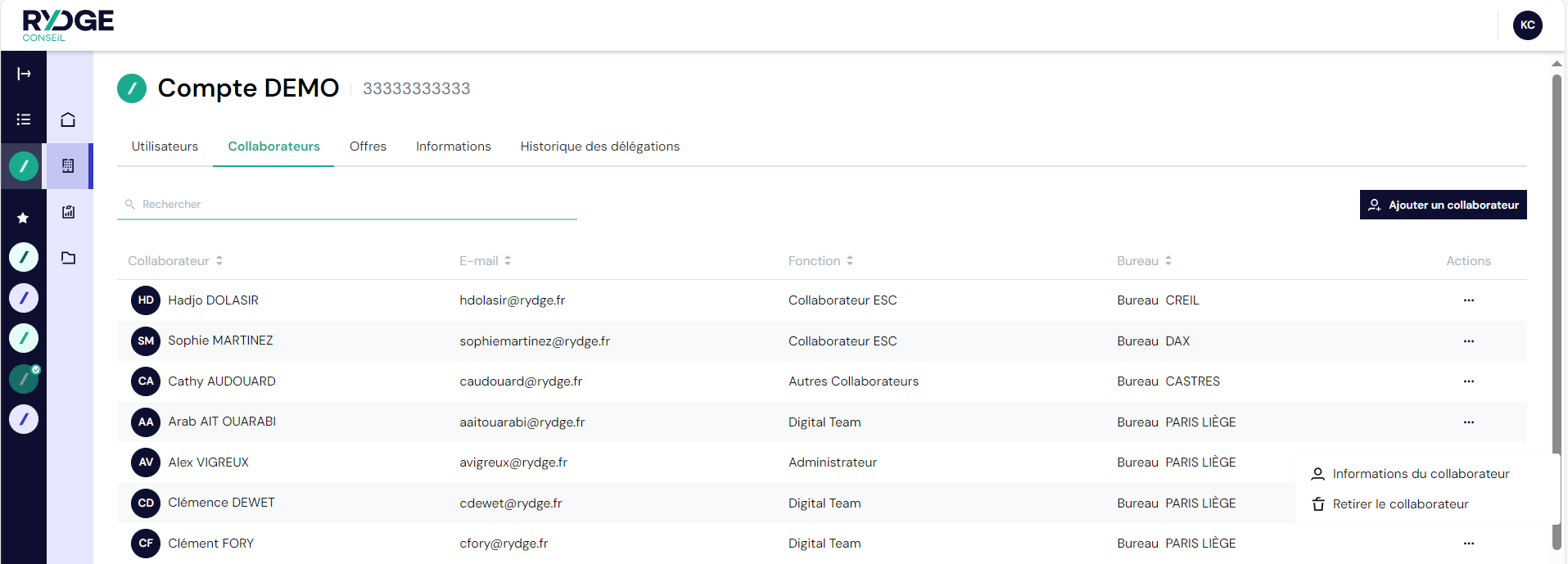The height and width of the screenshot is (564, 1568).
Task: Open the actions menu for Sophie MARTINEZ
Action: [1468, 341]
